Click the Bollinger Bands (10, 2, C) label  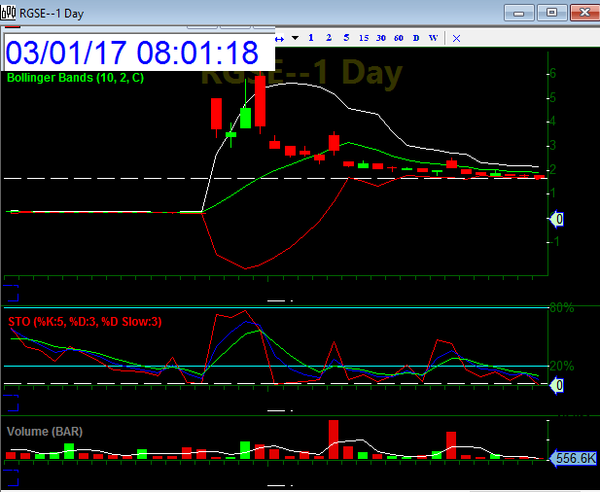(75, 77)
